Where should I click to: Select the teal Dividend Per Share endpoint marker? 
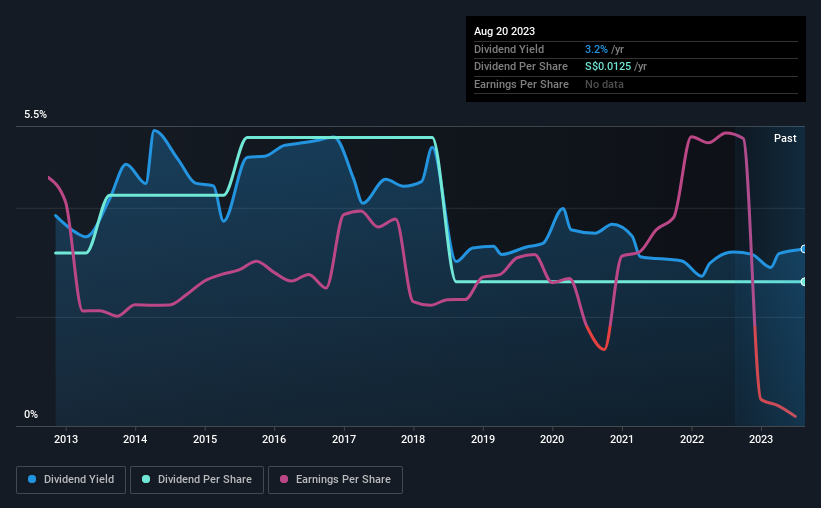(804, 282)
